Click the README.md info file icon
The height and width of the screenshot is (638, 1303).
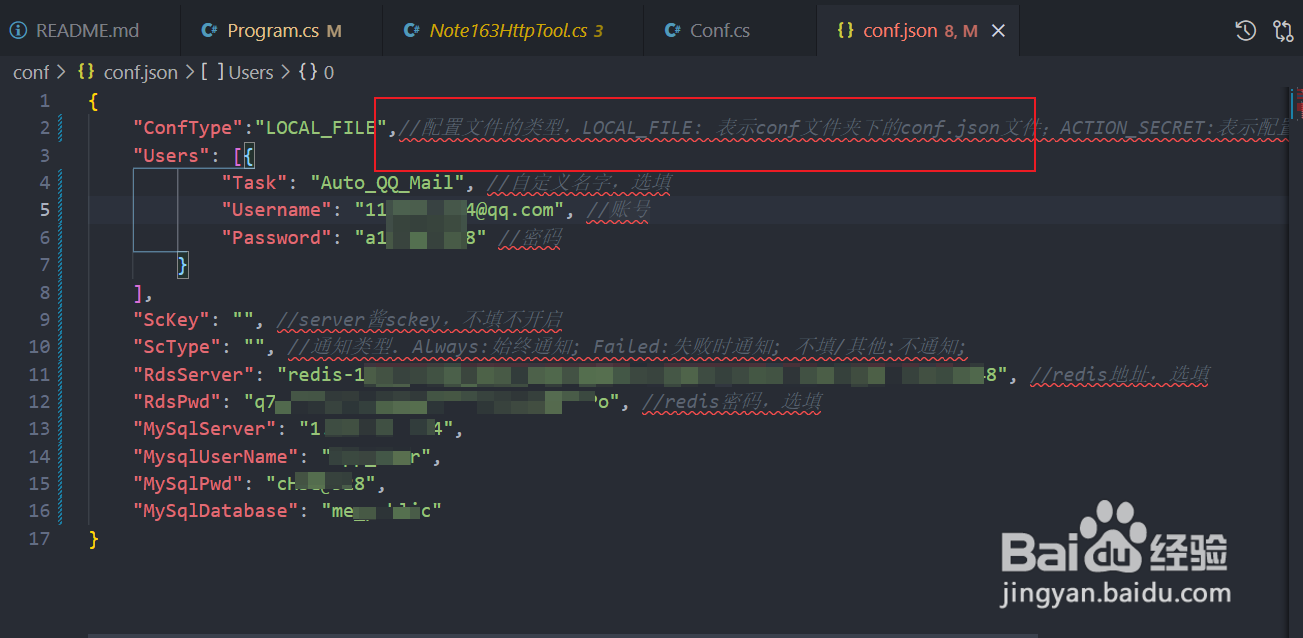(19, 31)
